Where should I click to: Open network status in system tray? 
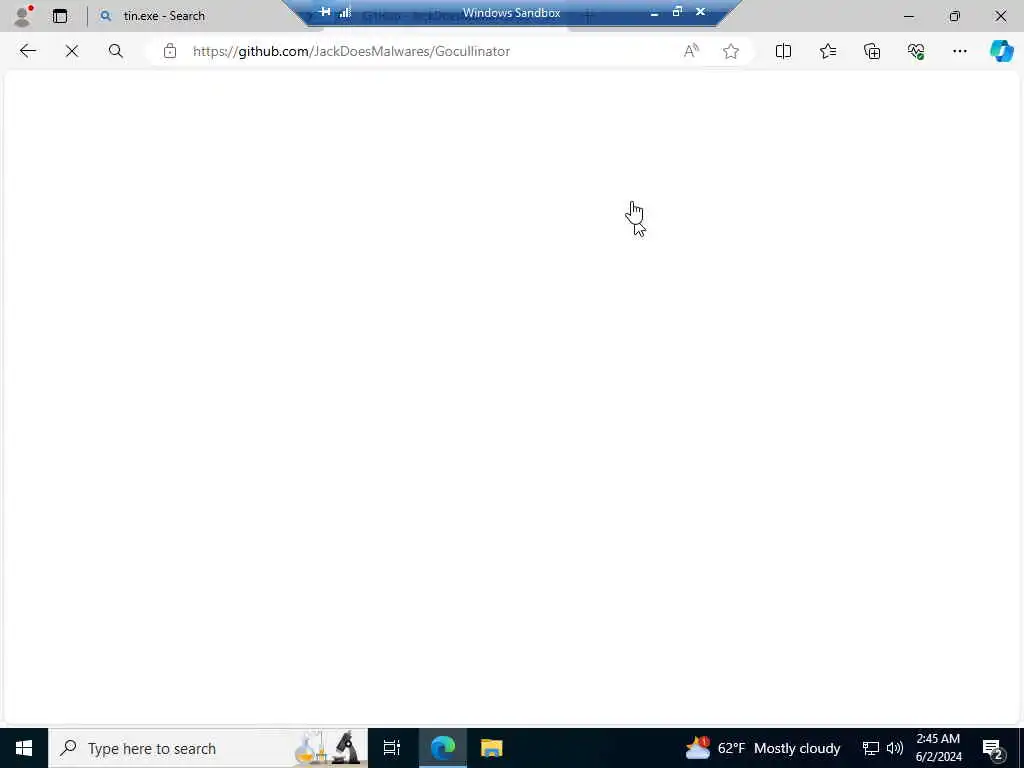pyautogui.click(x=871, y=748)
